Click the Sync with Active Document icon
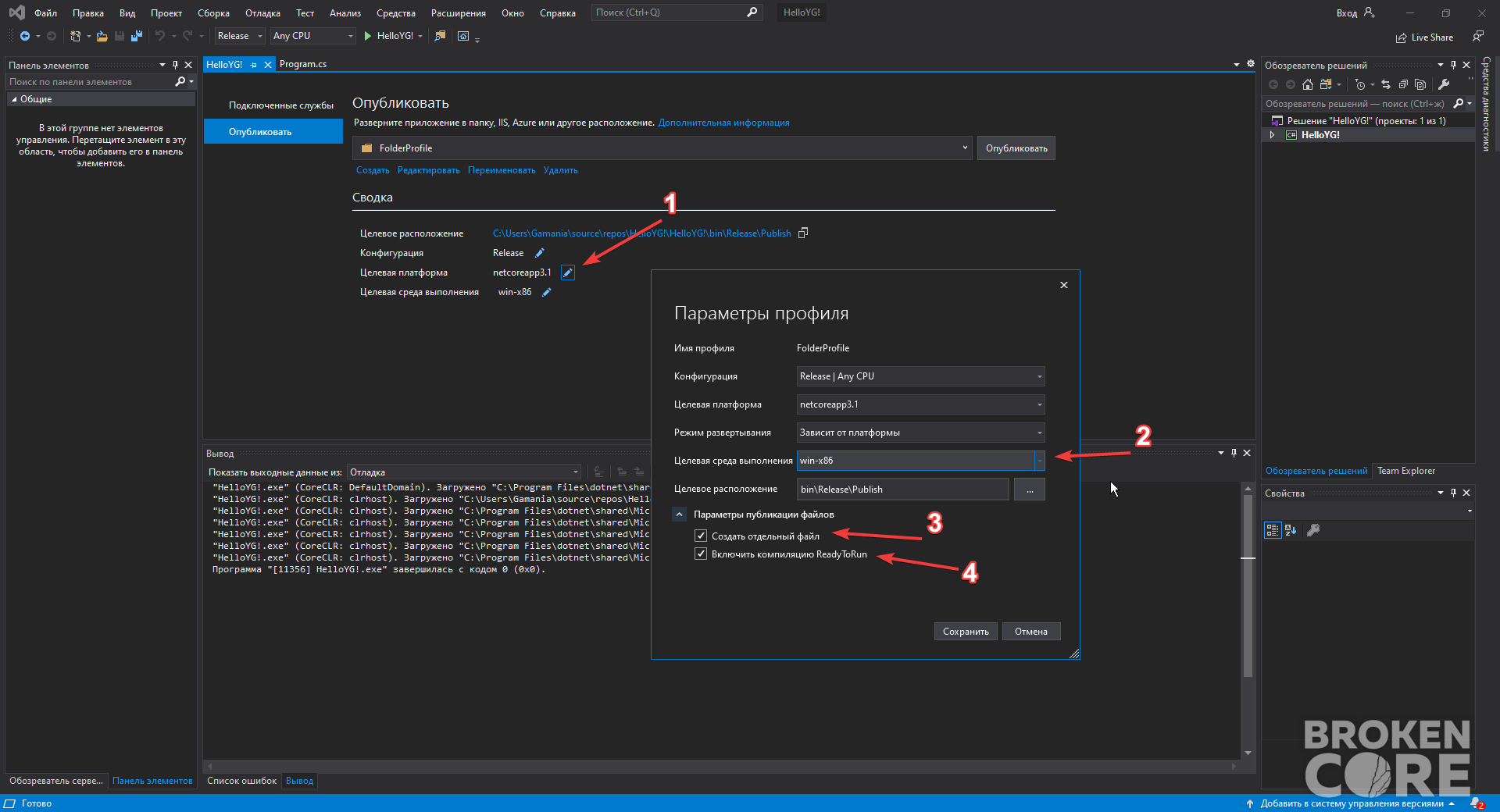This screenshot has width=1500, height=812. tap(1386, 84)
